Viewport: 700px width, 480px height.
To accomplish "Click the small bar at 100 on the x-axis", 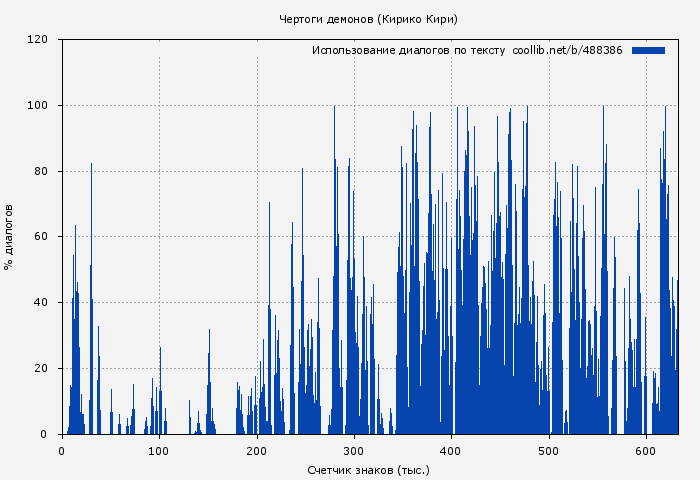I will (x=160, y=400).
